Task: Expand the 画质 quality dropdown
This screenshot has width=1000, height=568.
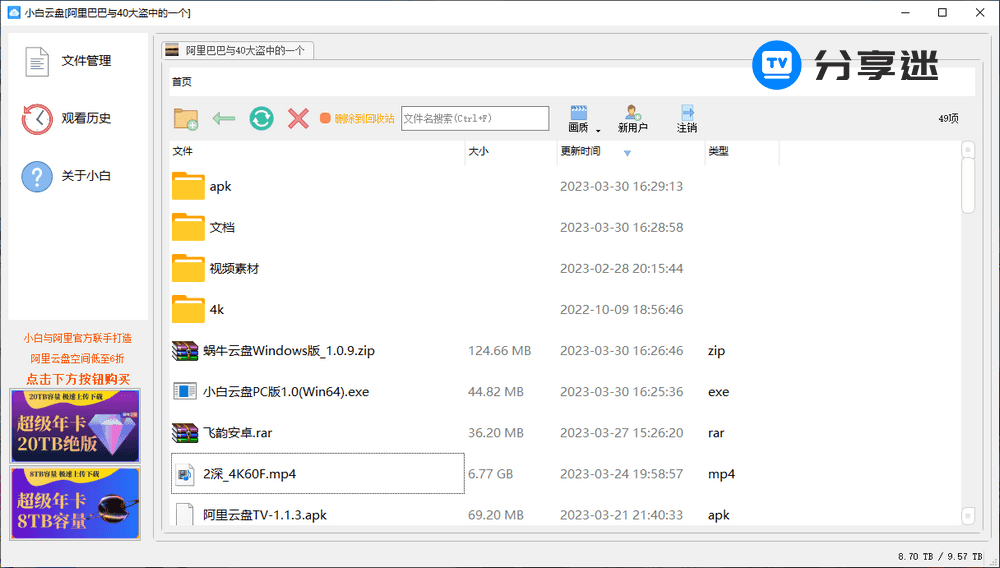Action: [x=598, y=130]
